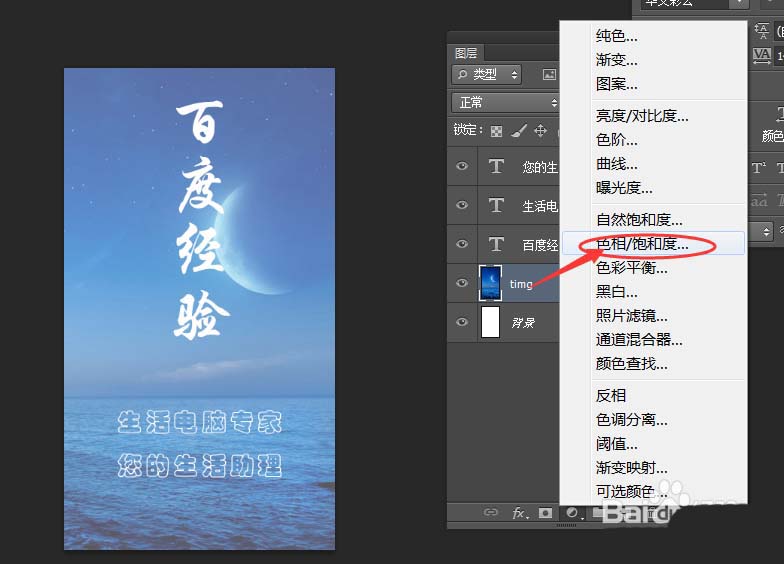Choose 纯色... from the menu
The width and height of the screenshot is (784, 564).
(x=616, y=36)
